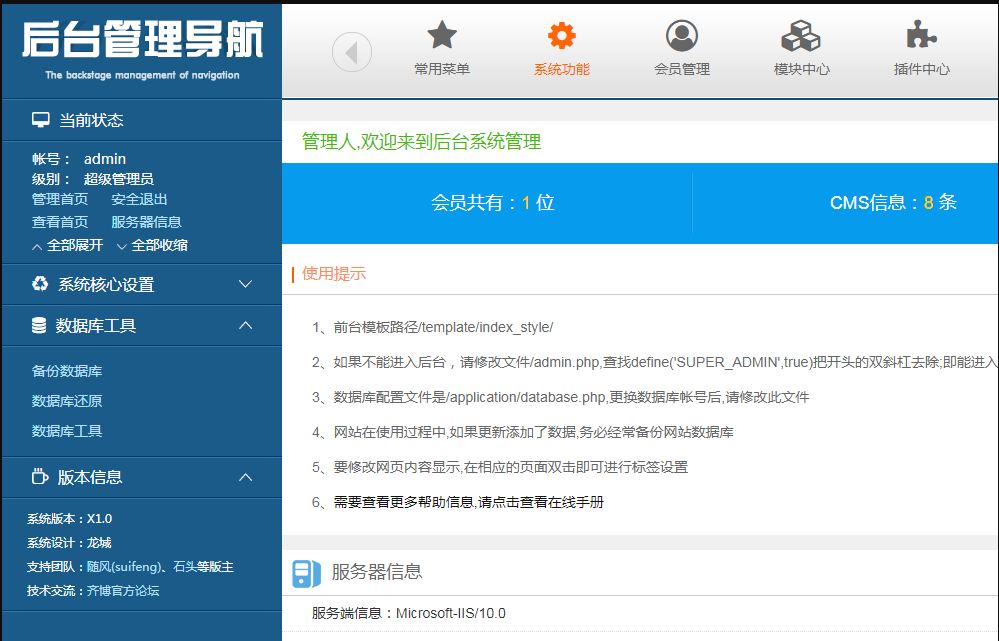Collapse the 版本信息 chevron

245,477
